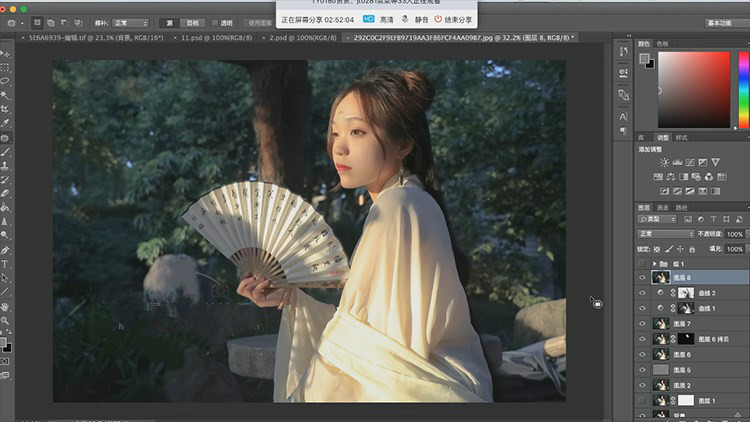Open the Character panel icon
The width and height of the screenshot is (750, 422).
pyautogui.click(x=623, y=116)
